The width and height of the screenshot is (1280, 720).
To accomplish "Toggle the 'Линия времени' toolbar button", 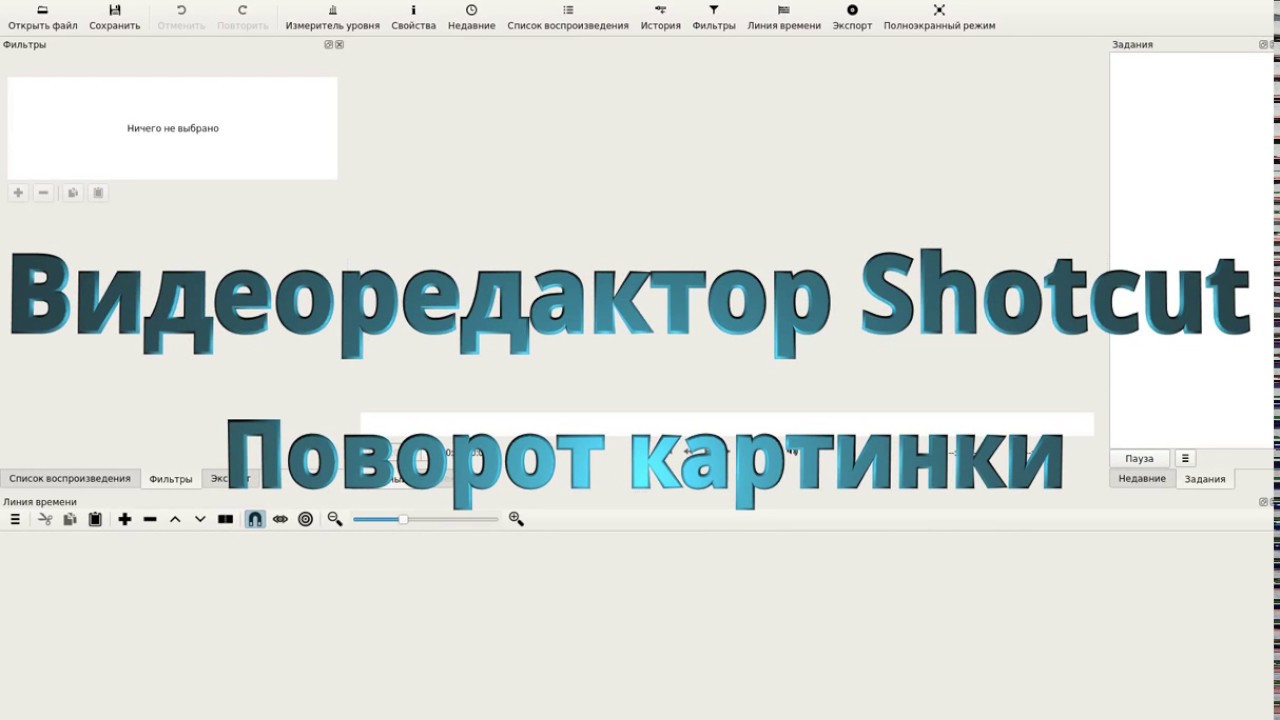I will click(x=784, y=17).
